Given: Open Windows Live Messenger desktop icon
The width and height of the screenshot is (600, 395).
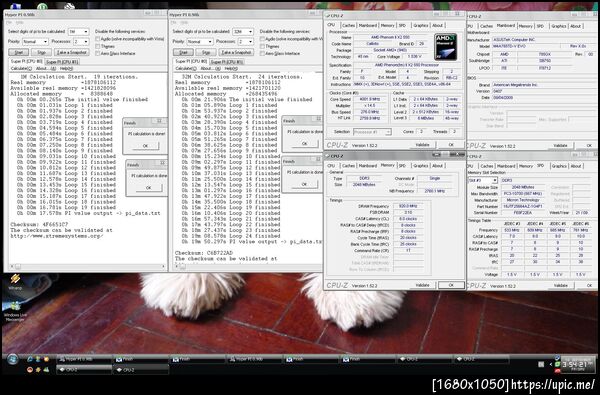Looking at the screenshot, I should pyautogui.click(x=15, y=311).
